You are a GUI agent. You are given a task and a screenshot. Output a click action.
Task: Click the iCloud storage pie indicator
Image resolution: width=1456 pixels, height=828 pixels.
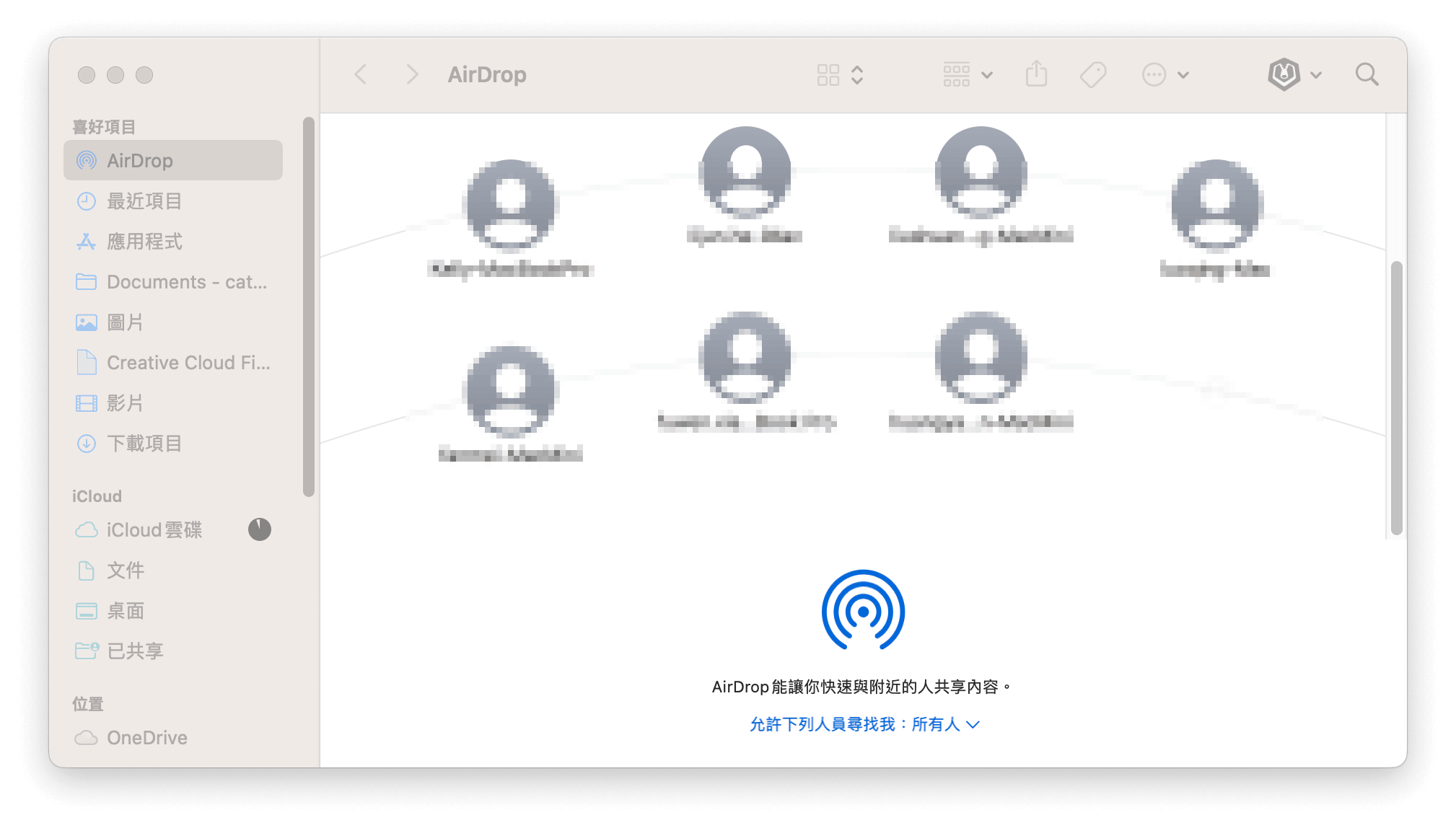(x=260, y=529)
